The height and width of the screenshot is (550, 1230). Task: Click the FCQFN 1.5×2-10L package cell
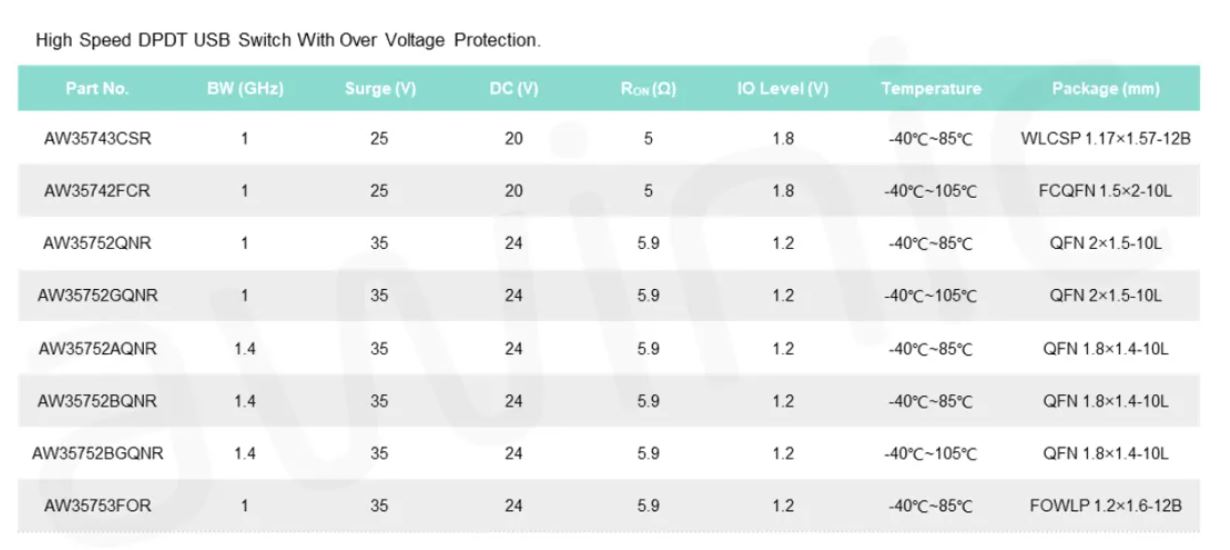[x=1105, y=191]
